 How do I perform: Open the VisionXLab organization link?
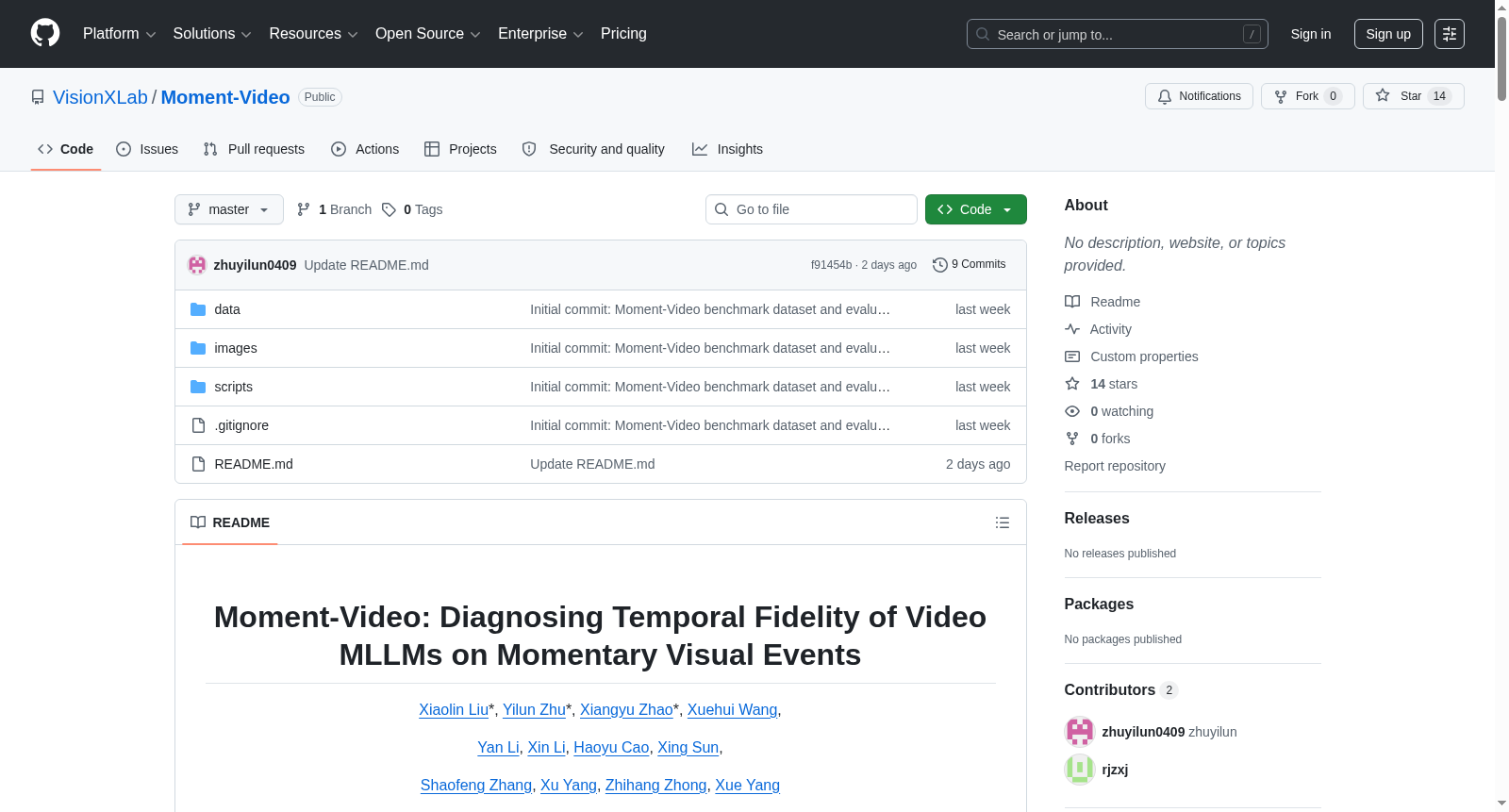(x=100, y=97)
